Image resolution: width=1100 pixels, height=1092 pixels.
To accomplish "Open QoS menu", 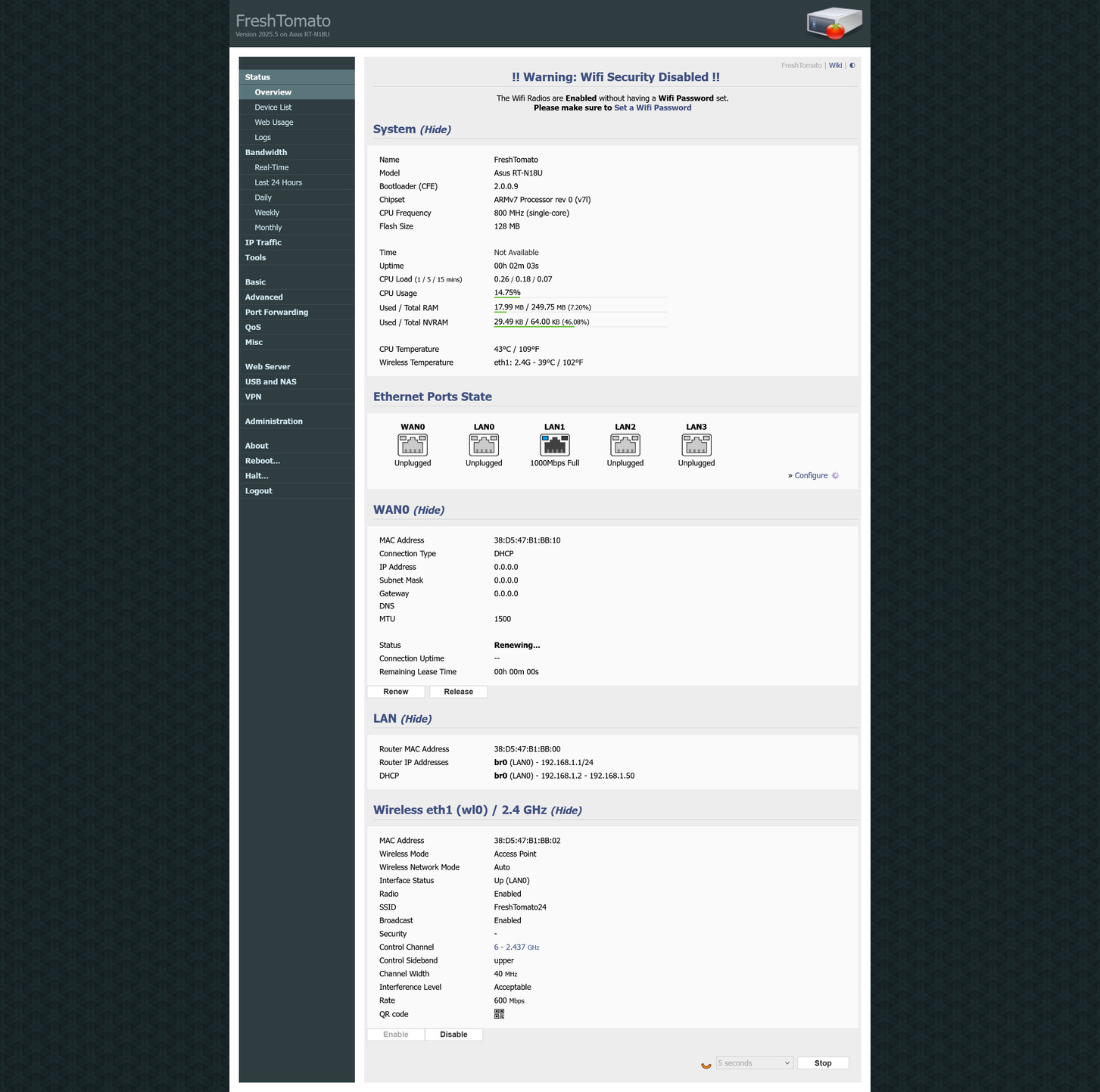I will [x=297, y=328].
